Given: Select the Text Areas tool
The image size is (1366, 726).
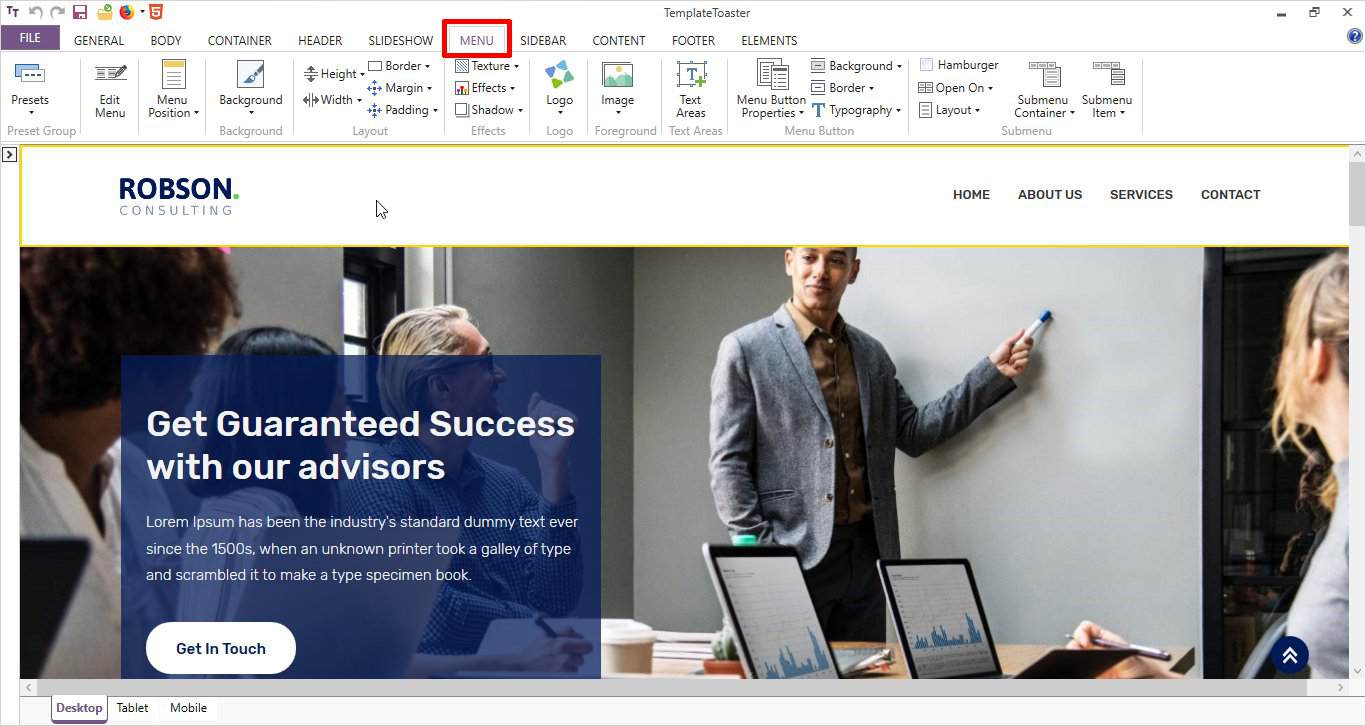Looking at the screenshot, I should tap(691, 75).
